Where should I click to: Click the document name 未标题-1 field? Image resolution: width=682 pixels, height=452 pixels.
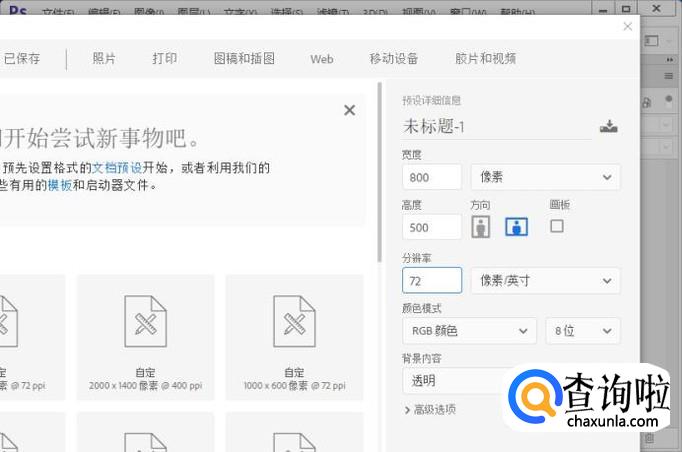[496, 127]
